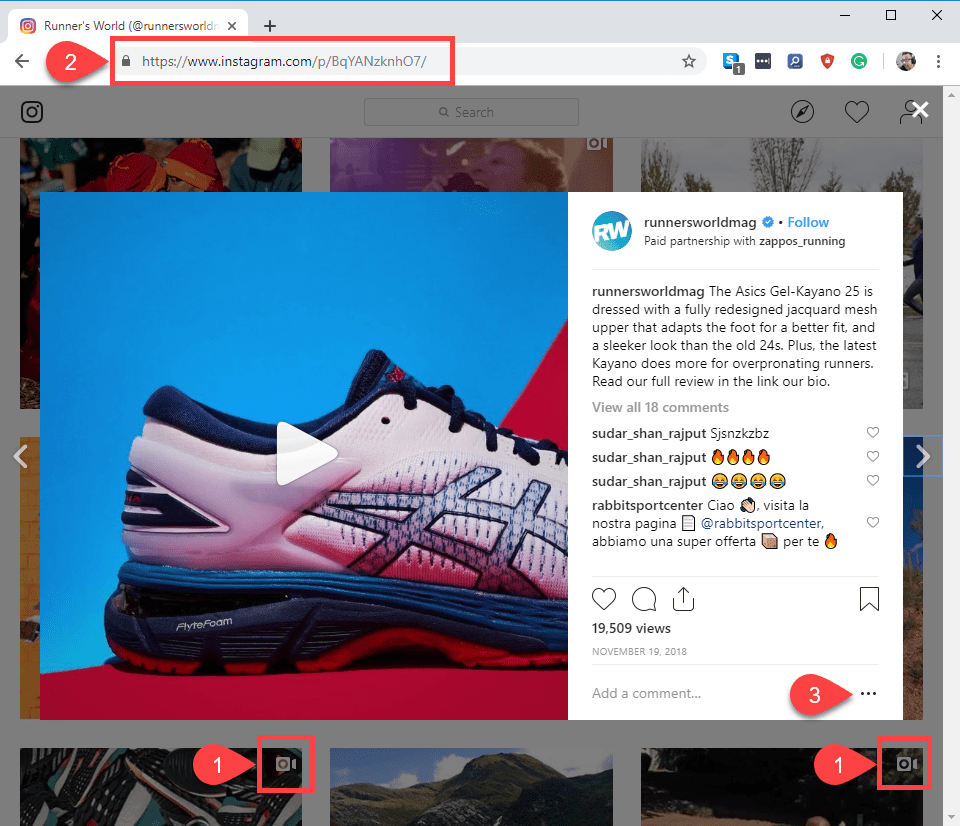Like sudar_shan_rajput's first comment heart
This screenshot has height=826, width=960.
873,432
